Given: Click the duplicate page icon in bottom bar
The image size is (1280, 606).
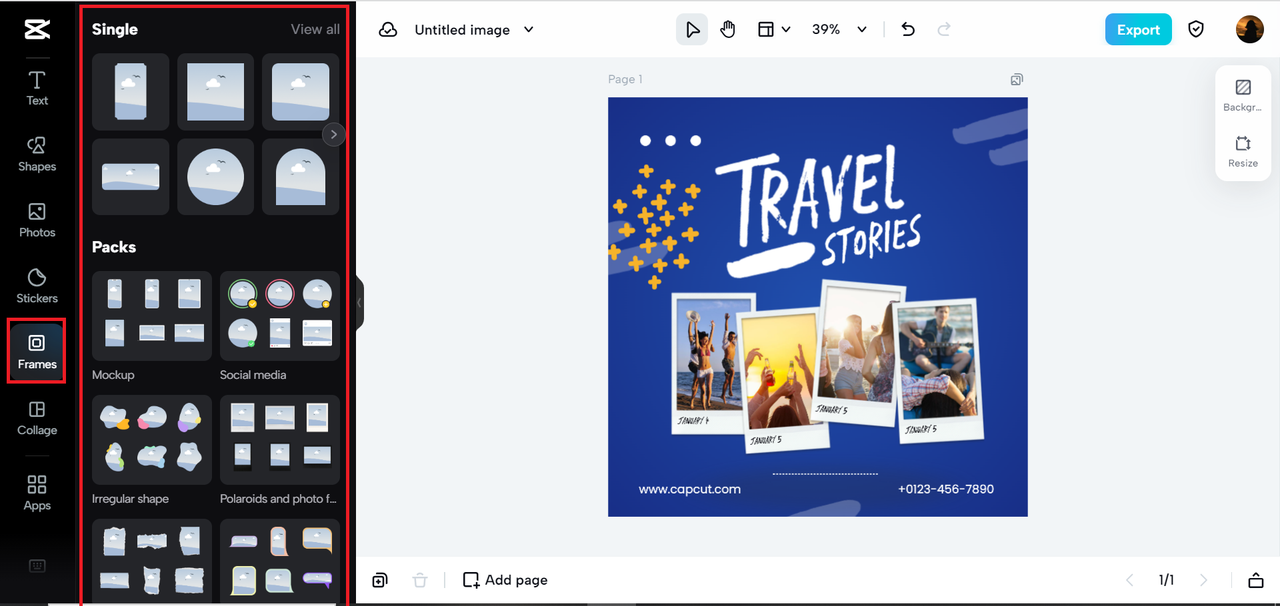Looking at the screenshot, I should tap(380, 580).
